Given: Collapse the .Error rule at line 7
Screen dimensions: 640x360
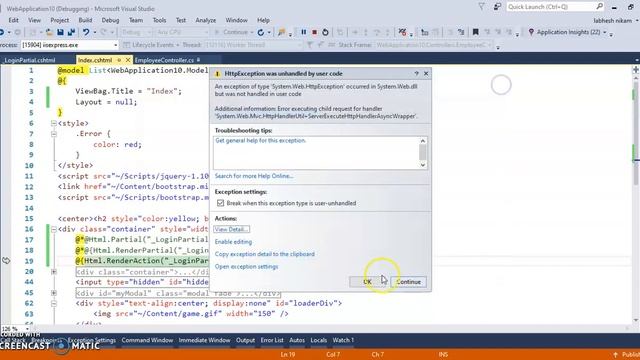Looking at the screenshot, I should click(53, 133).
